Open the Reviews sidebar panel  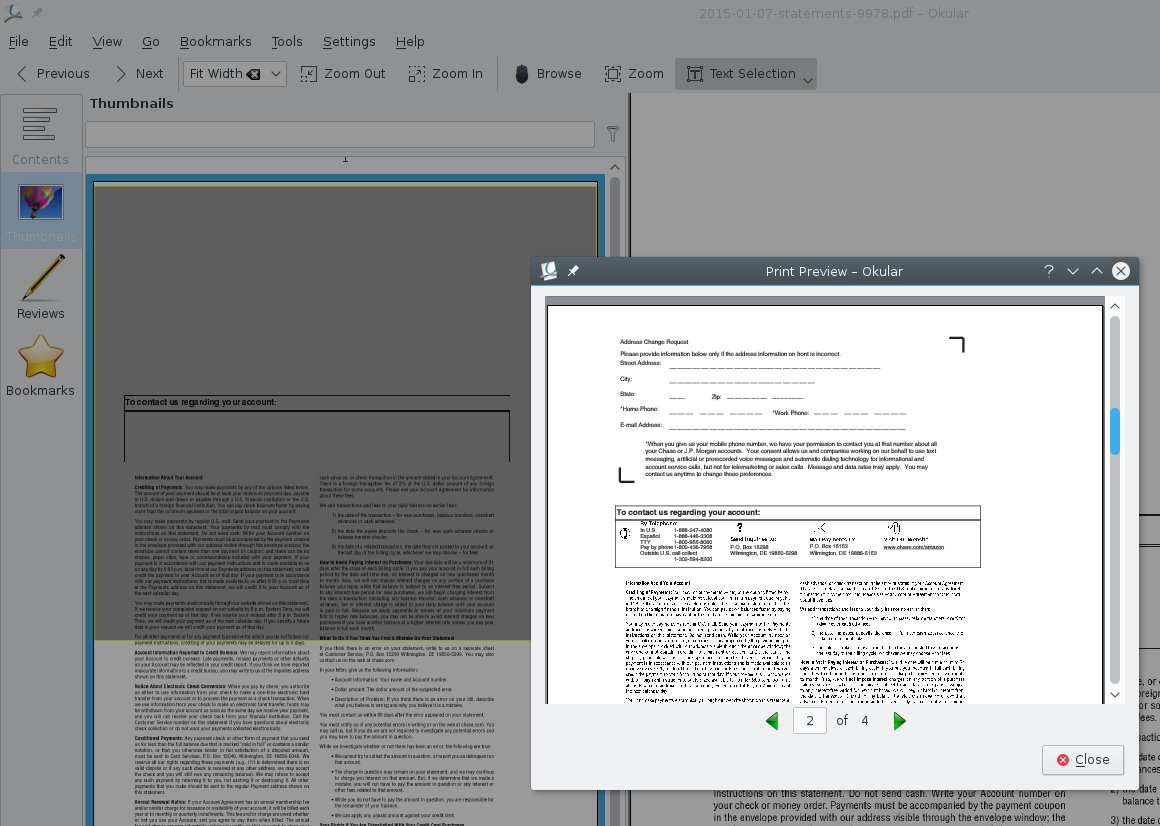coord(41,289)
